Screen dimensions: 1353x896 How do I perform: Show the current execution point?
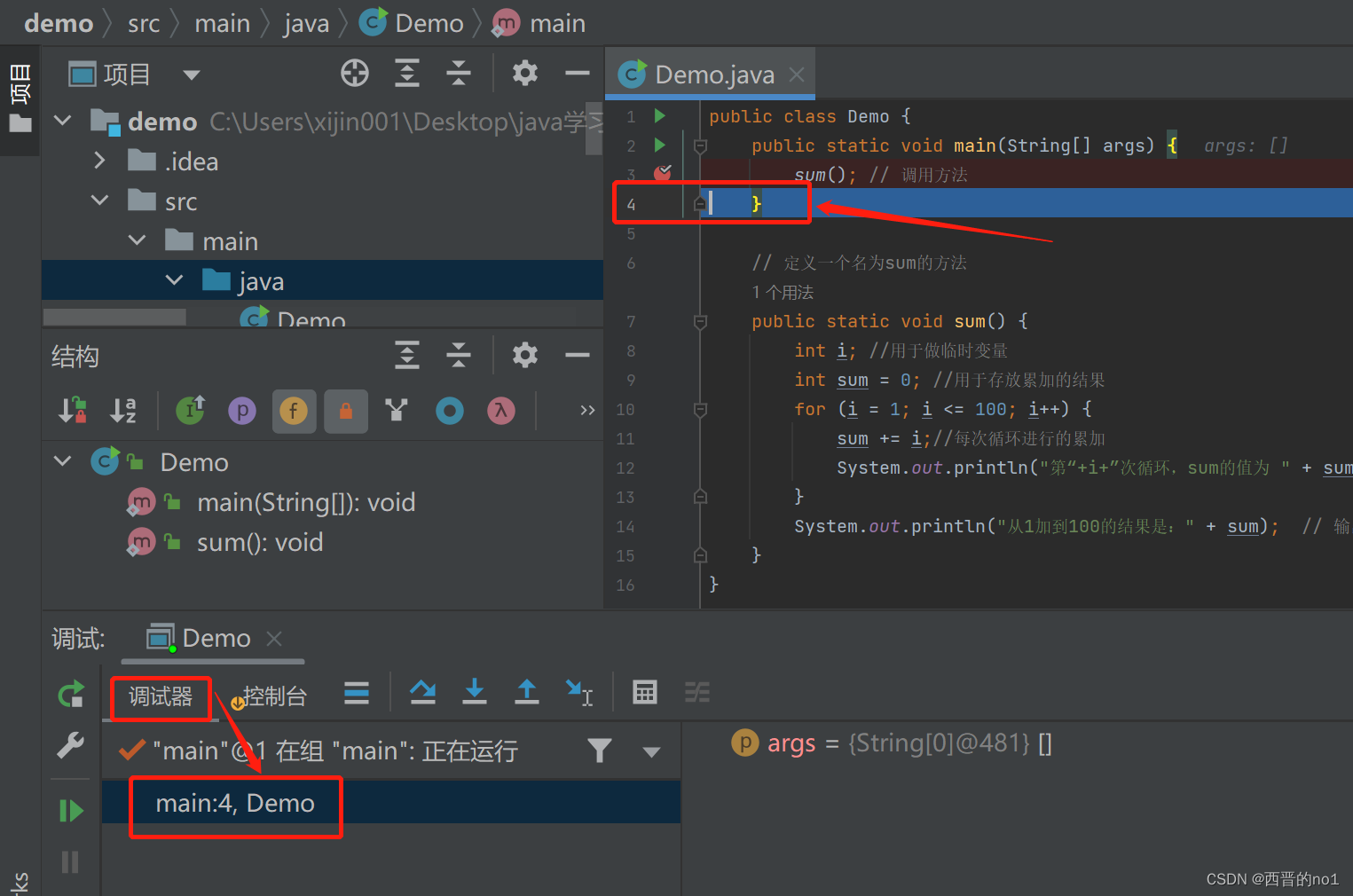coord(357,693)
